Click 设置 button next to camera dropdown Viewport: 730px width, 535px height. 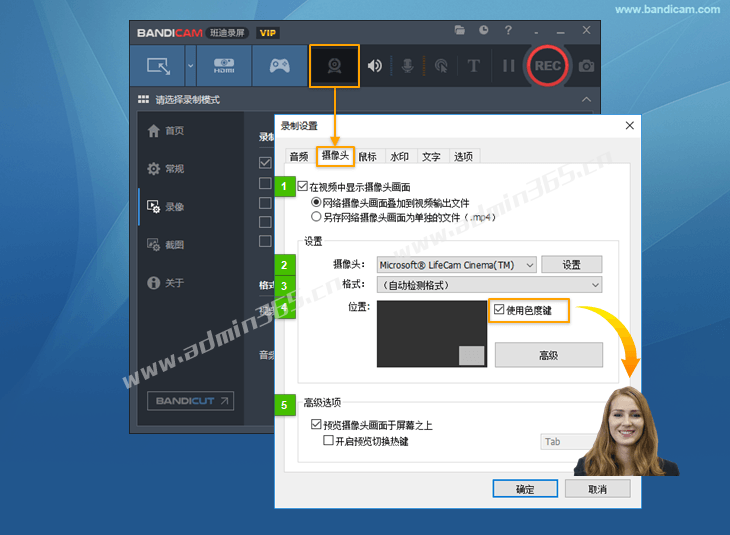coord(572,264)
